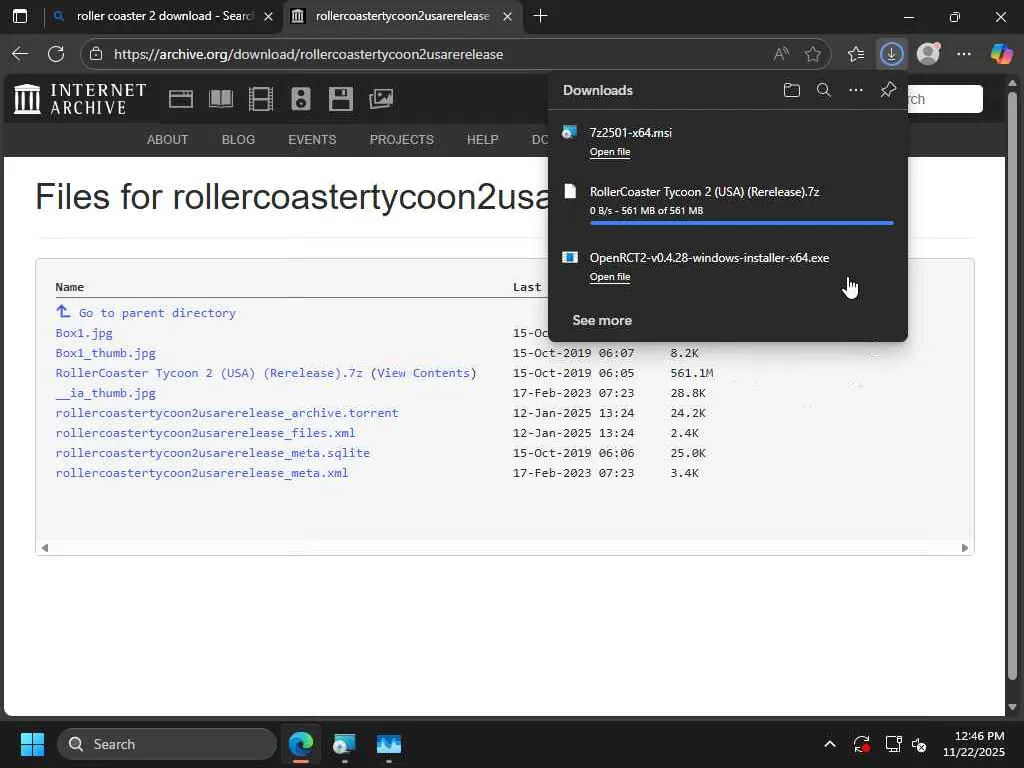Click the browser refresh button

coord(56,54)
